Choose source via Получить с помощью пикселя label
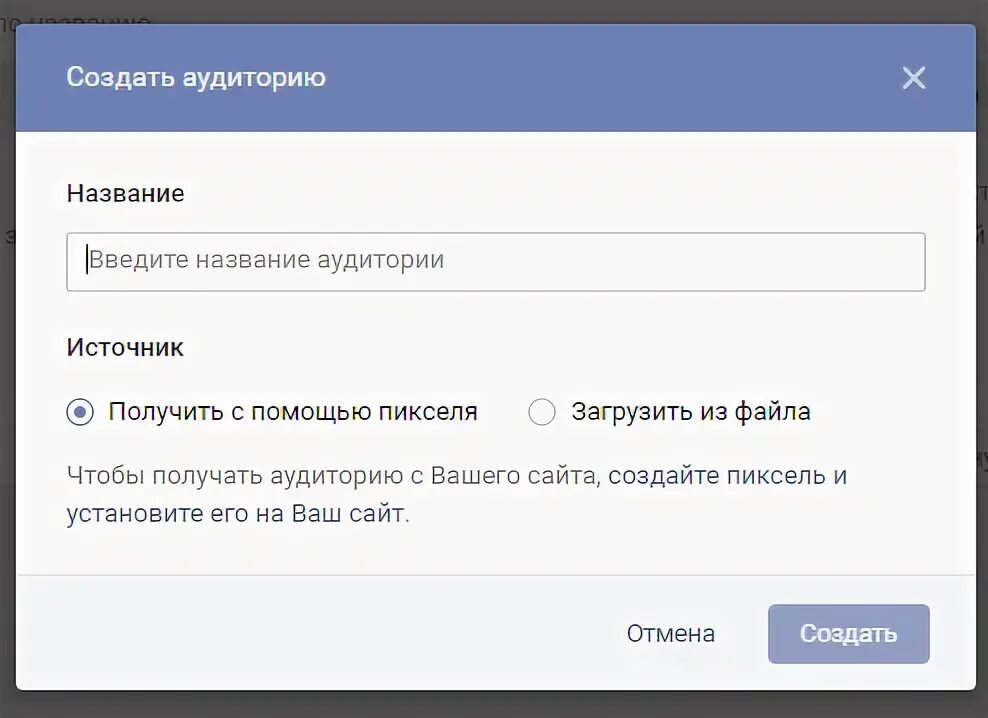The width and height of the screenshot is (988, 718). [x=293, y=412]
